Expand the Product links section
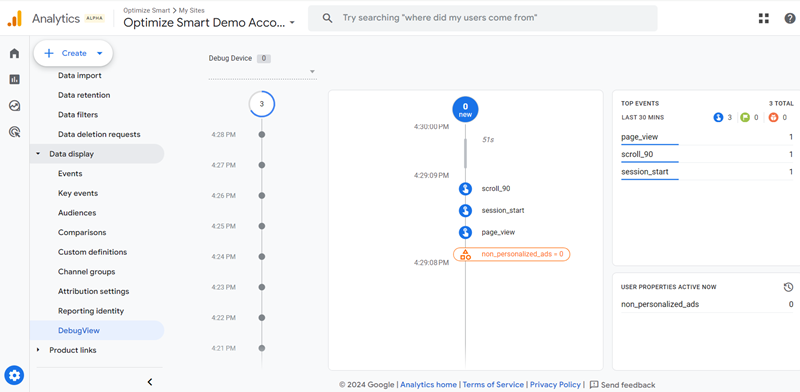 tap(38, 350)
